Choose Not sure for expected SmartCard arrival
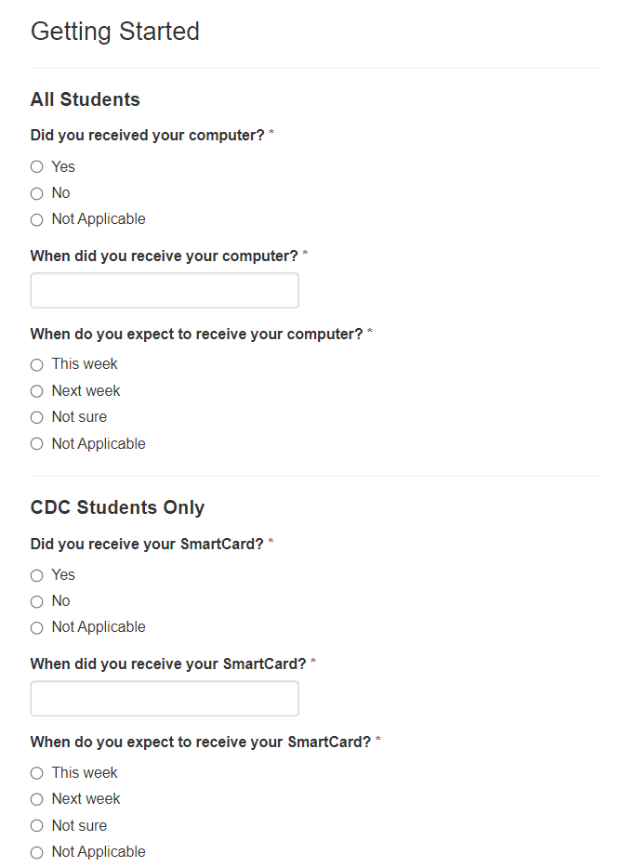621x867 pixels. [x=37, y=826]
